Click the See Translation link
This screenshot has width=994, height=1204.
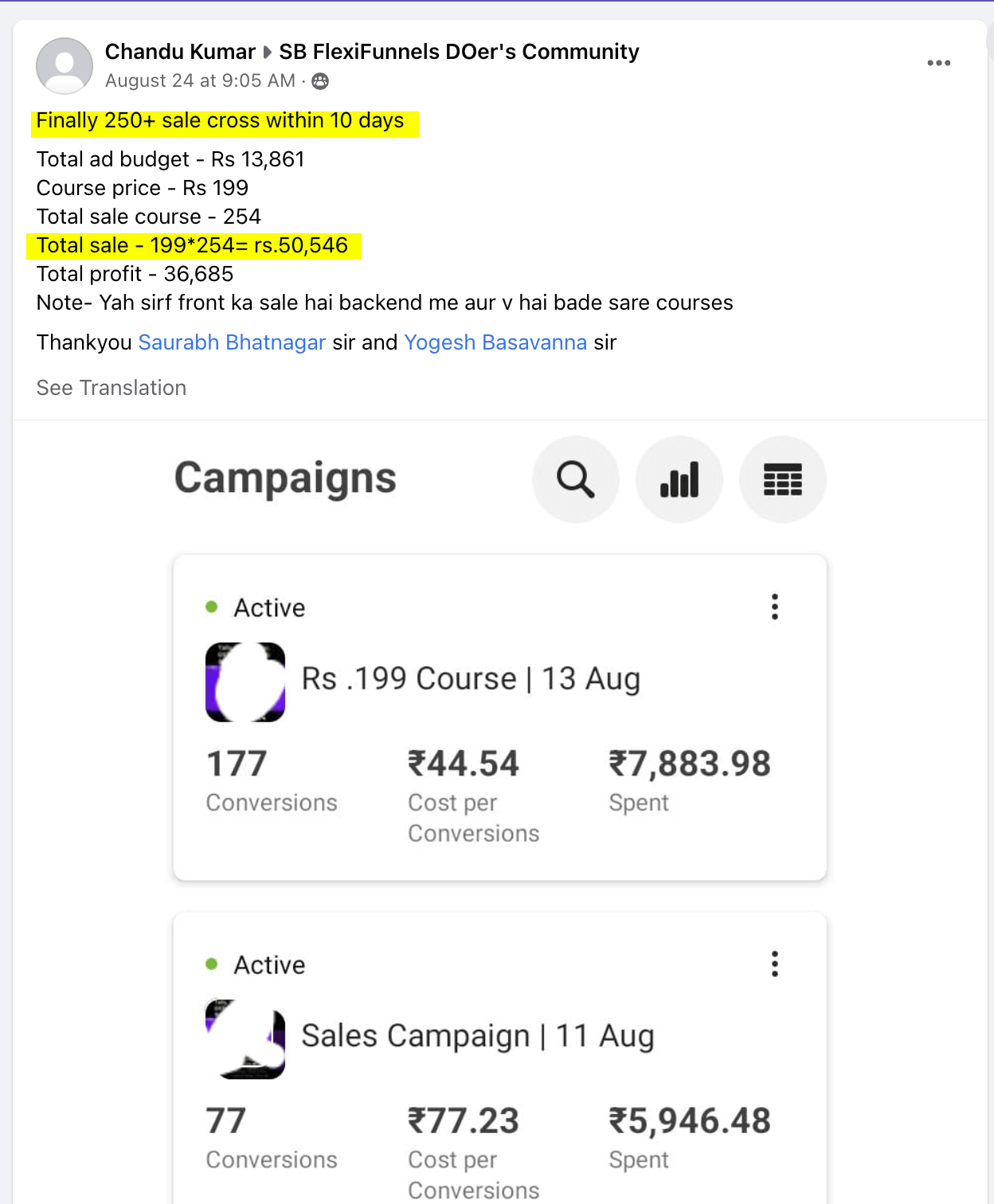pos(111,388)
